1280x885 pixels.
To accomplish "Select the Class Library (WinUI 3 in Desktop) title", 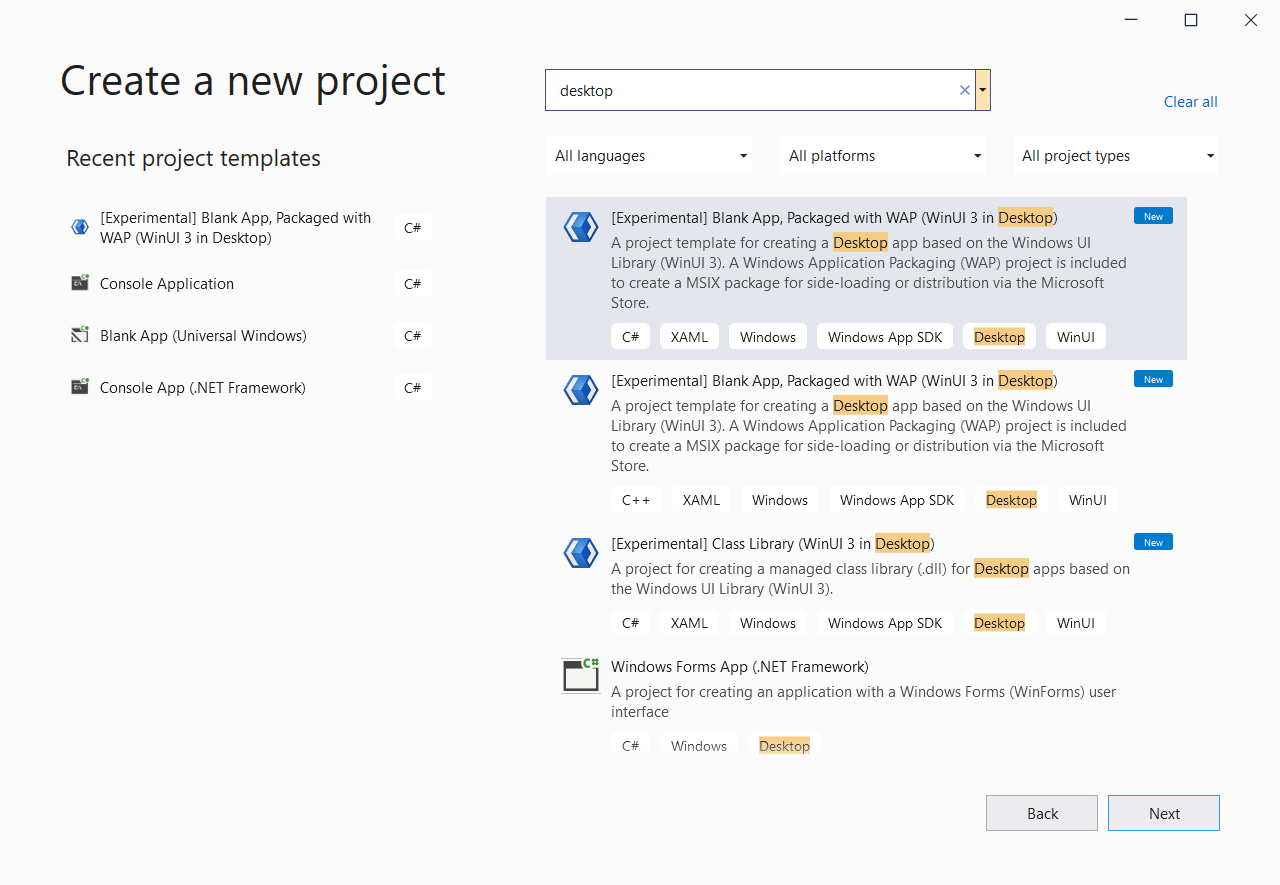I will pos(772,544).
